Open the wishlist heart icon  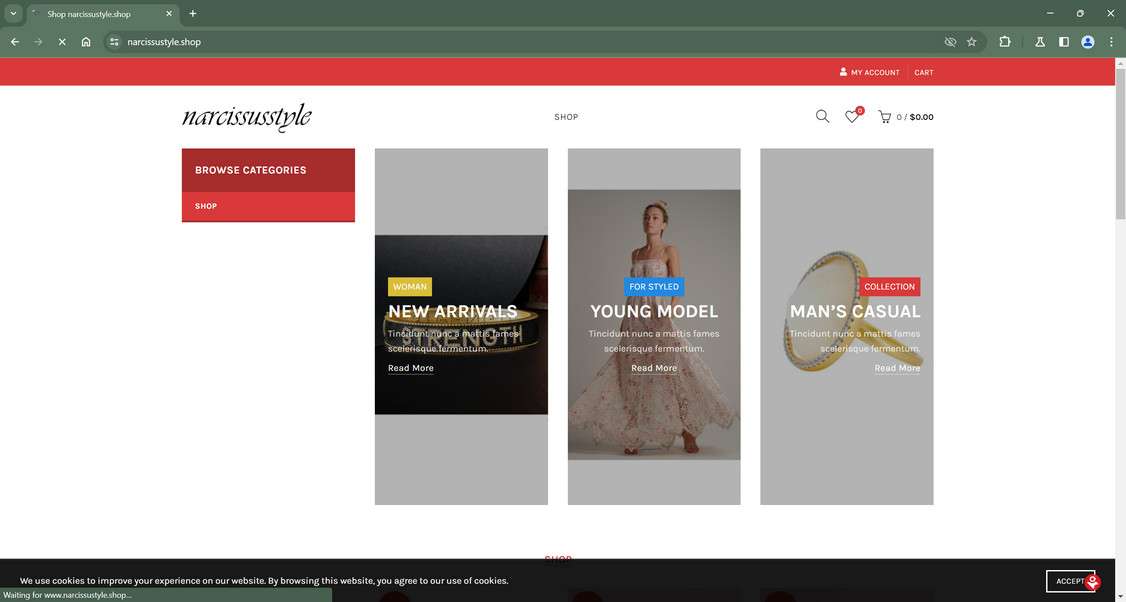click(x=853, y=116)
